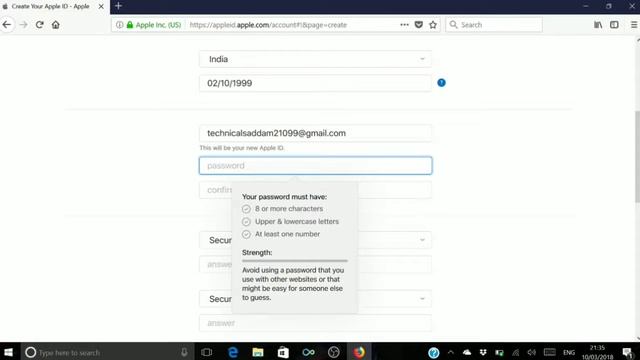Viewport: 640px width, 360px height.
Task: Open OBS Studio from taskbar
Action: click(x=333, y=352)
